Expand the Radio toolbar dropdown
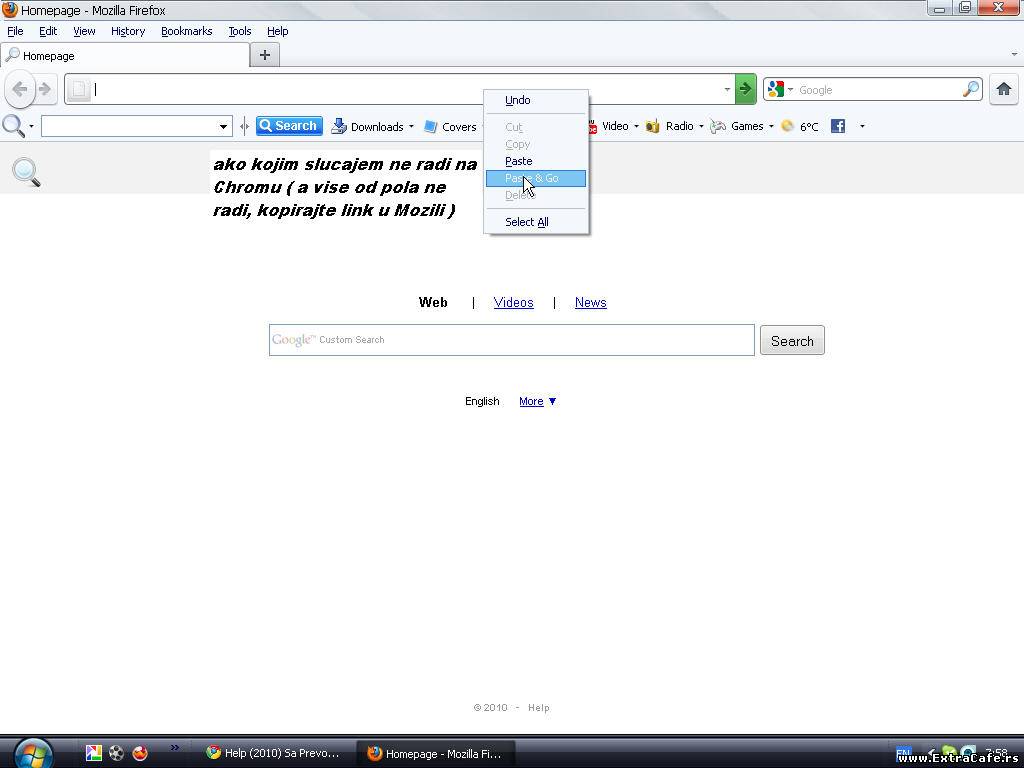The height and width of the screenshot is (768, 1024). click(700, 127)
